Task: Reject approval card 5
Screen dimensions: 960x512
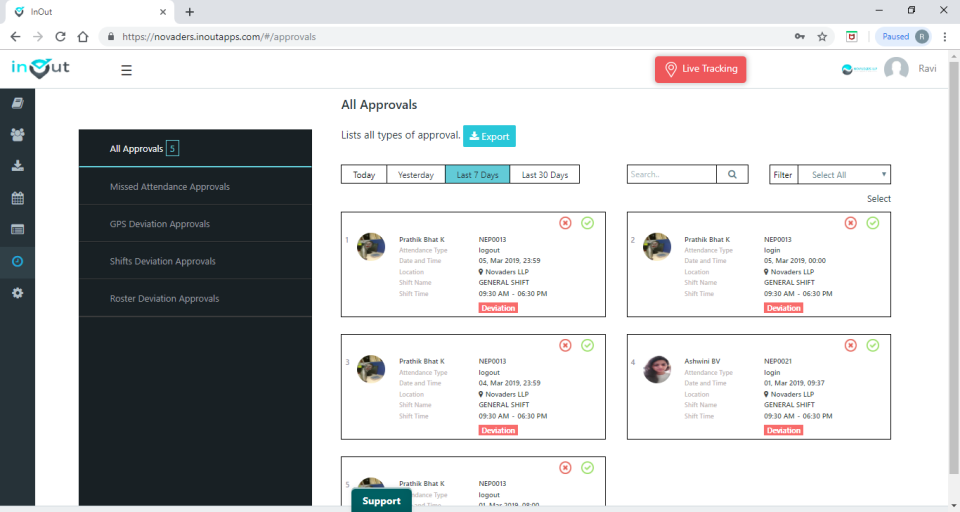Action: (x=565, y=468)
